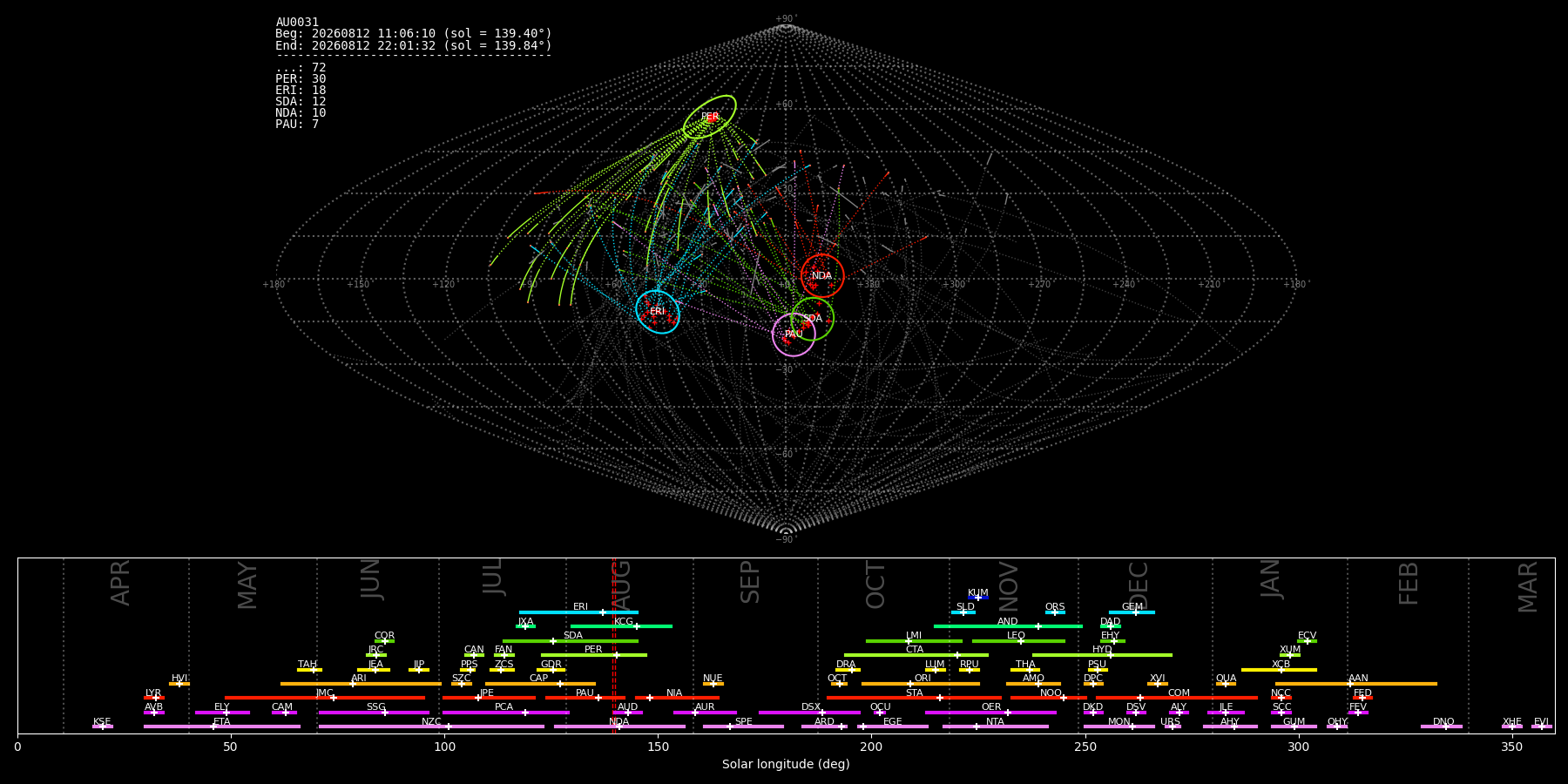Image resolution: width=1568 pixels, height=784 pixels.
Task: Click the PER radiant circle on the sky map
Action: 710,117
